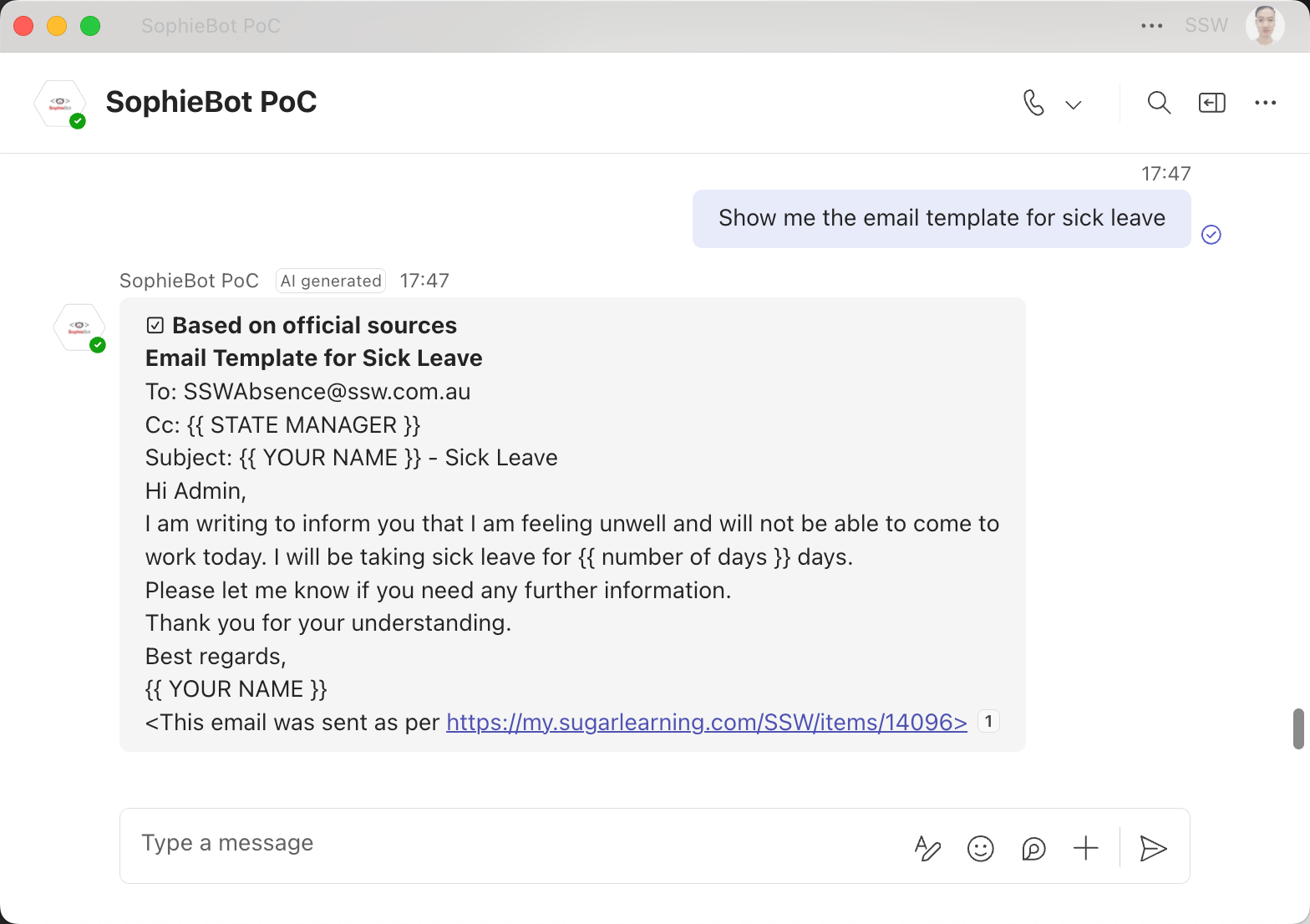Expand the call options dropdown chevron
This screenshot has height=924, width=1310.
tap(1074, 104)
